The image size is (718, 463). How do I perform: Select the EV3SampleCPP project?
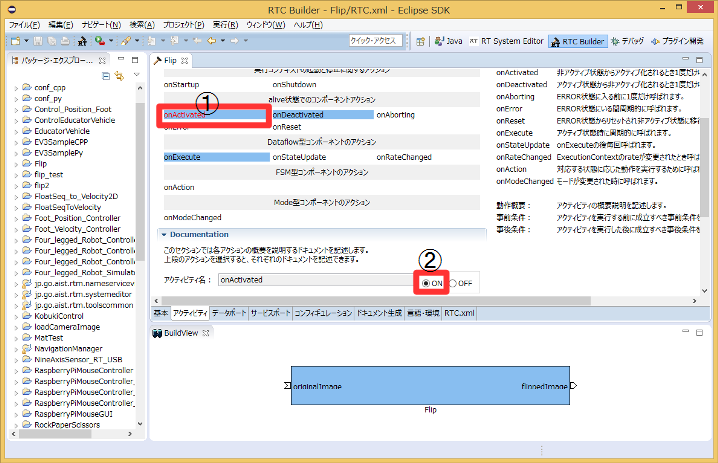(x=61, y=142)
